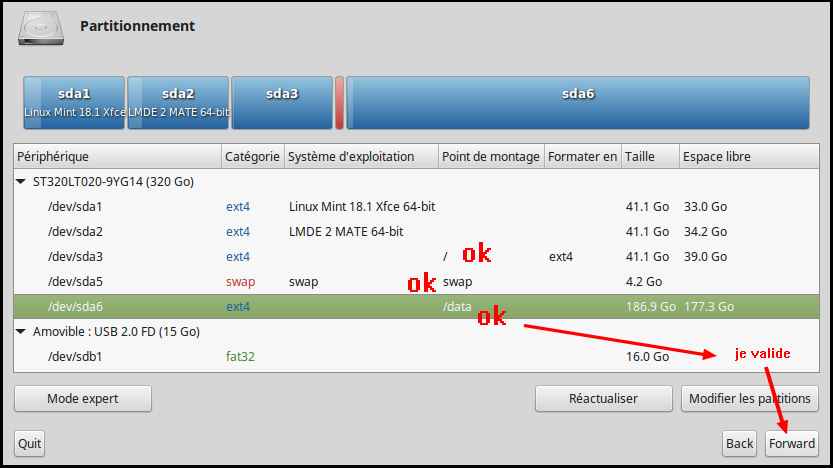Click the sda3 partition block

(282, 103)
